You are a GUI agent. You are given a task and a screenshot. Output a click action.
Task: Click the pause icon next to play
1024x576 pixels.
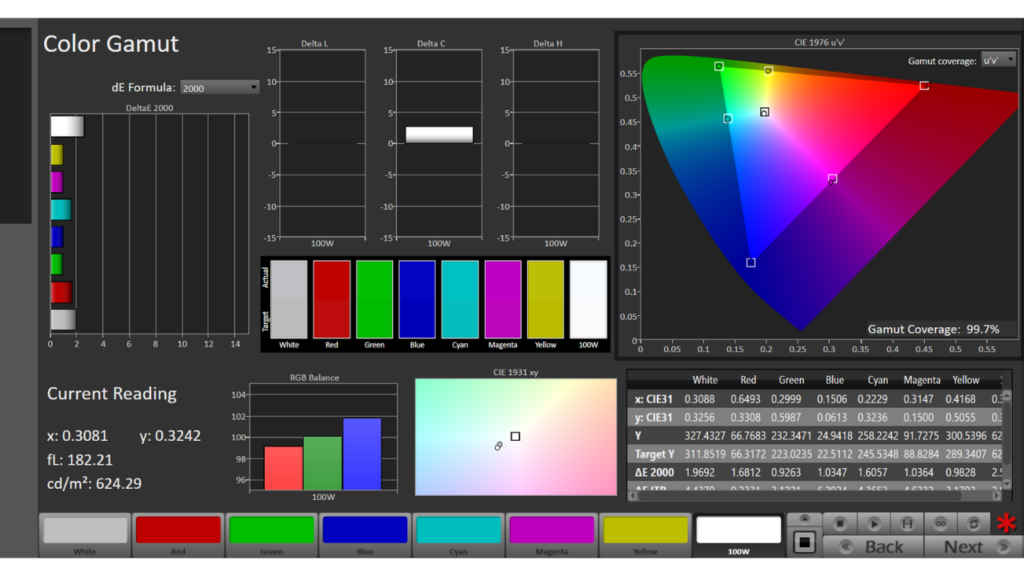[x=906, y=523]
